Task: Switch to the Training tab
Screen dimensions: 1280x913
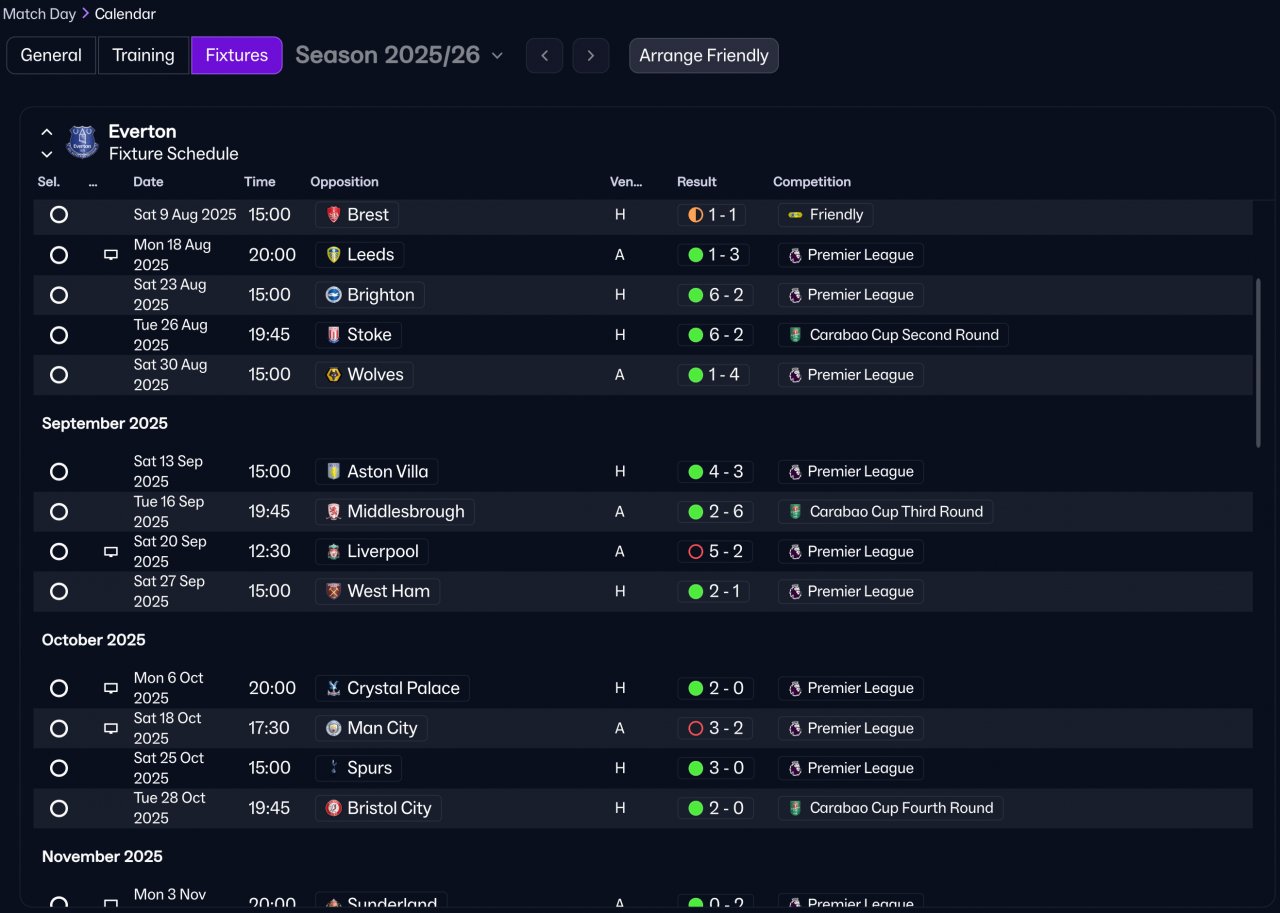Action: [143, 55]
